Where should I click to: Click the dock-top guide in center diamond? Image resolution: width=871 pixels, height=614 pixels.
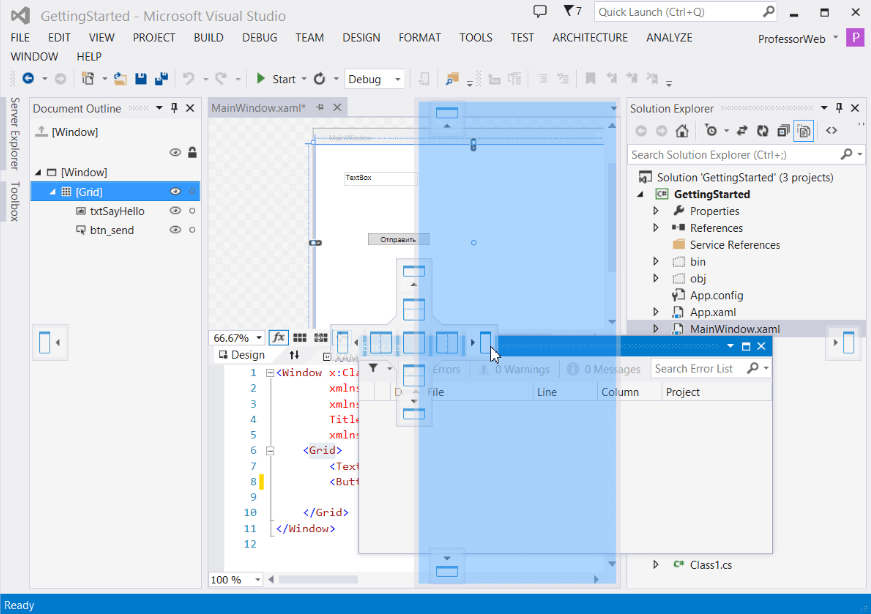pyautogui.click(x=414, y=310)
